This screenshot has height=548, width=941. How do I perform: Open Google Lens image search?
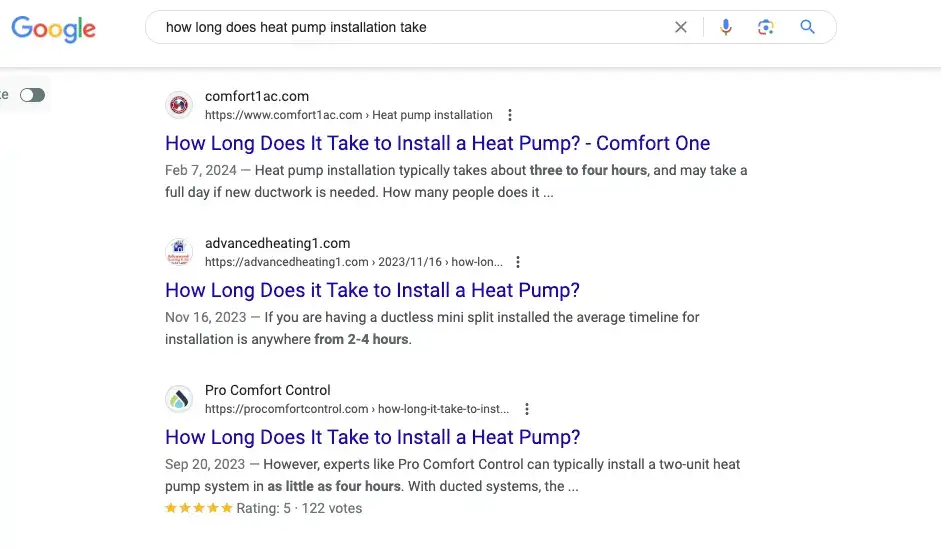click(x=765, y=27)
